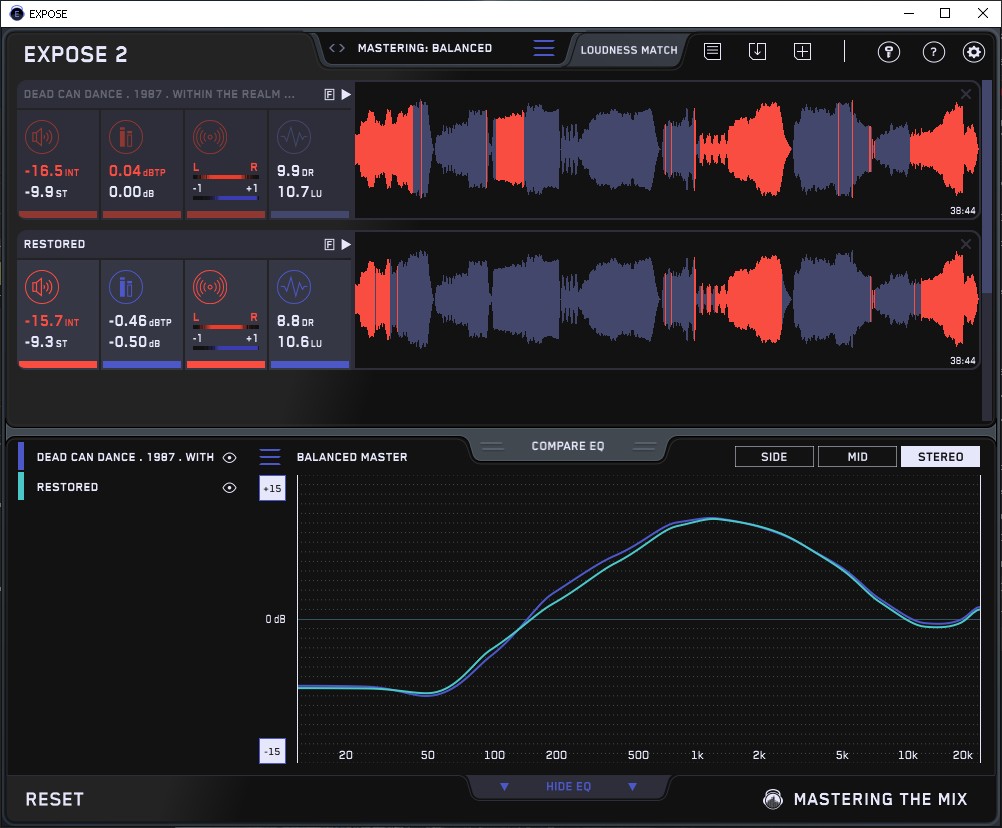Image resolution: width=1002 pixels, height=828 pixels.
Task: Click the true peak icon in Dead Can Dance track
Action: [x=126, y=137]
